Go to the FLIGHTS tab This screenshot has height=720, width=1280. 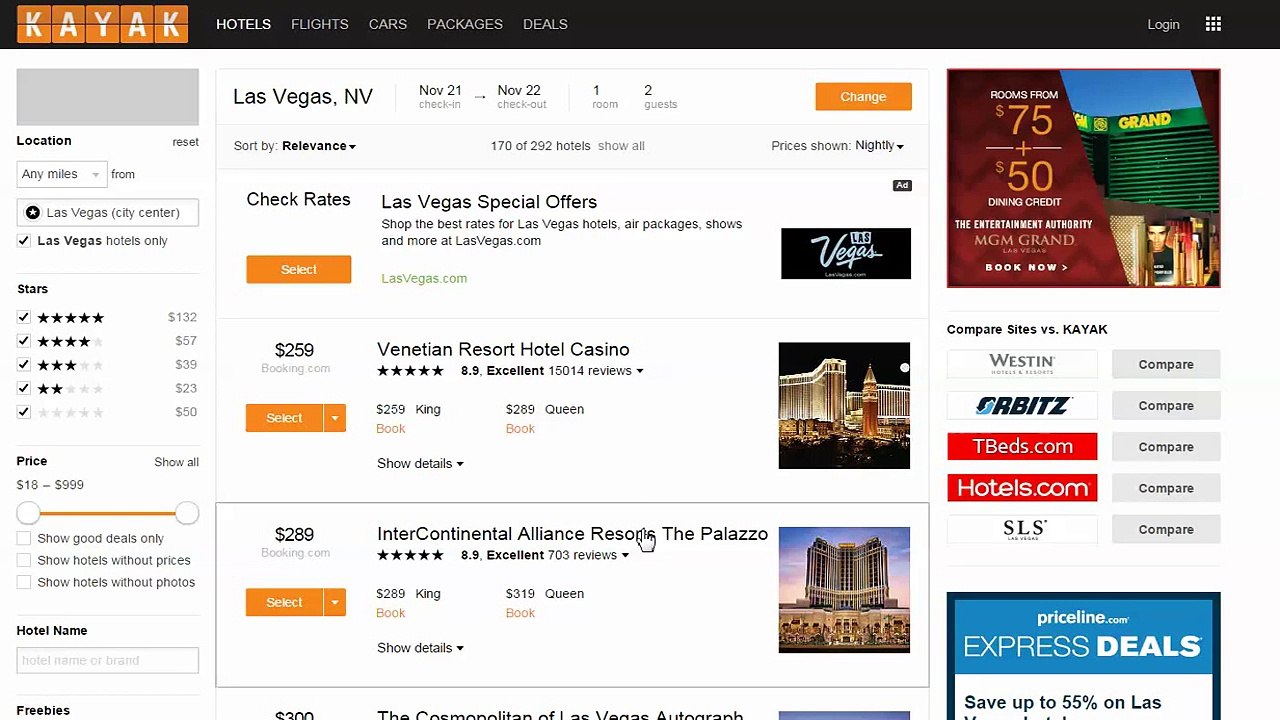(320, 24)
